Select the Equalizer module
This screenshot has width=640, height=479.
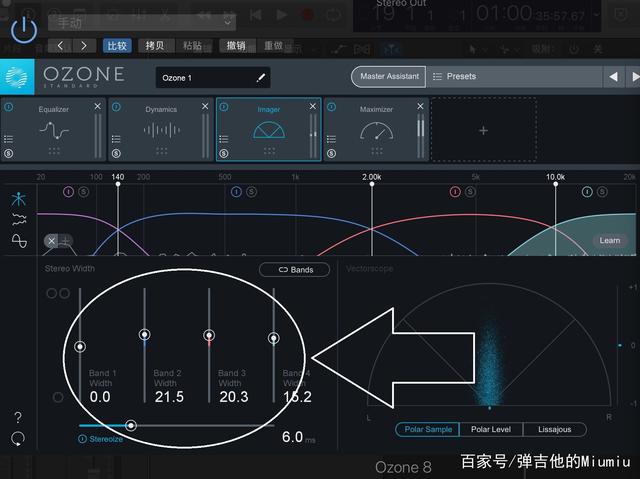pyautogui.click(x=53, y=130)
